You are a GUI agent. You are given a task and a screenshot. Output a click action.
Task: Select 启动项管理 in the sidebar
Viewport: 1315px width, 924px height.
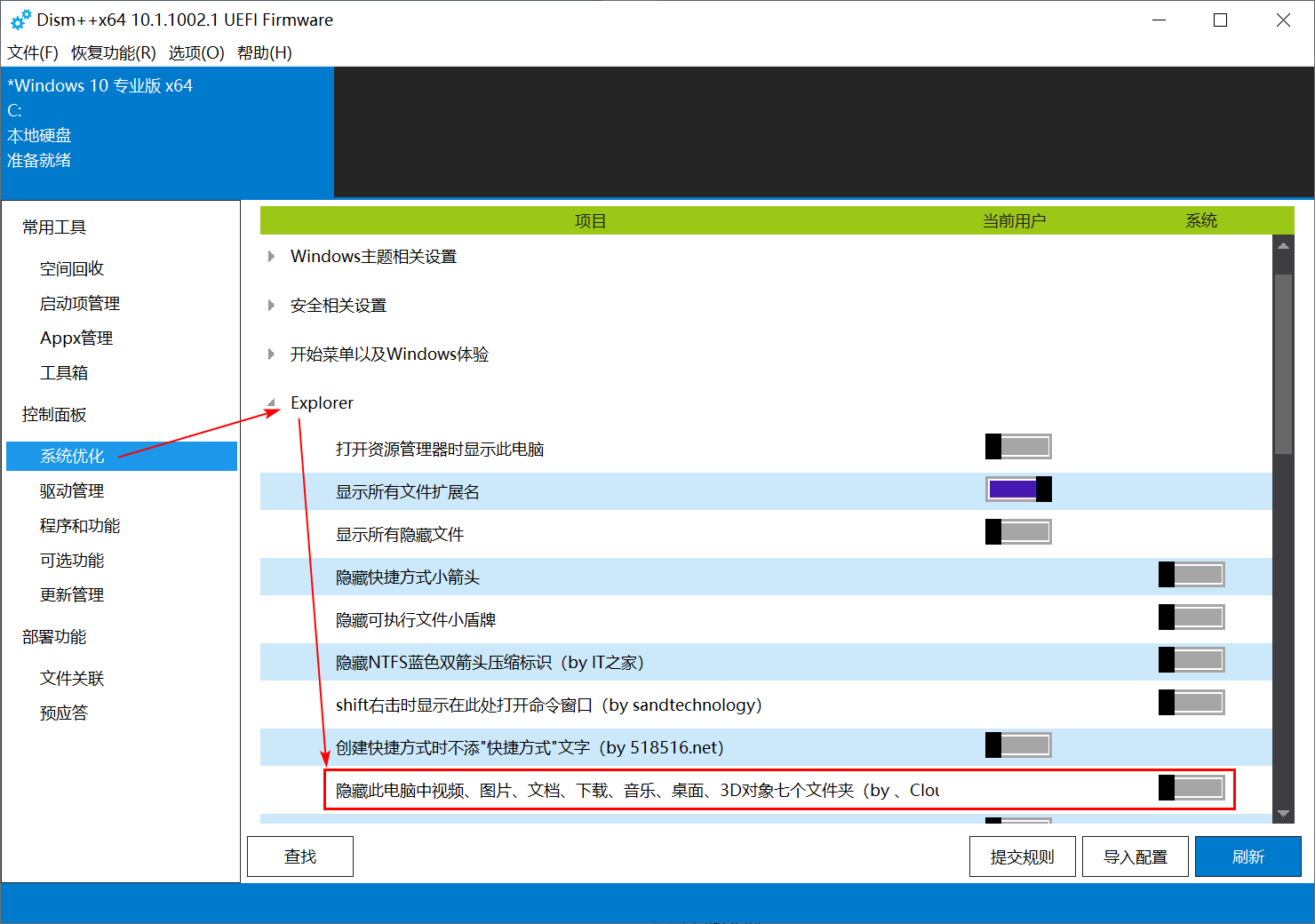click(80, 303)
